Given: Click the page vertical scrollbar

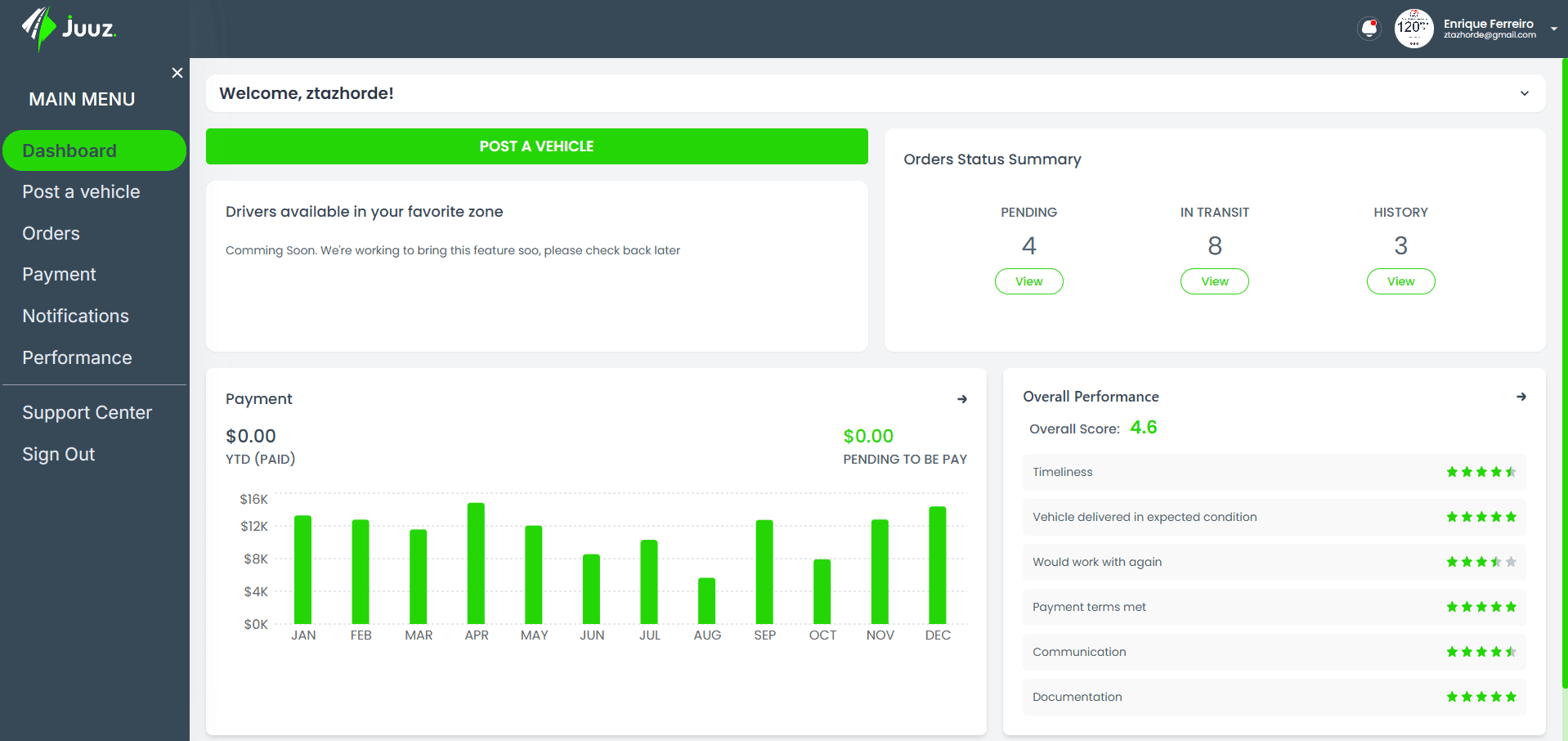Looking at the screenshot, I should point(1564,372).
